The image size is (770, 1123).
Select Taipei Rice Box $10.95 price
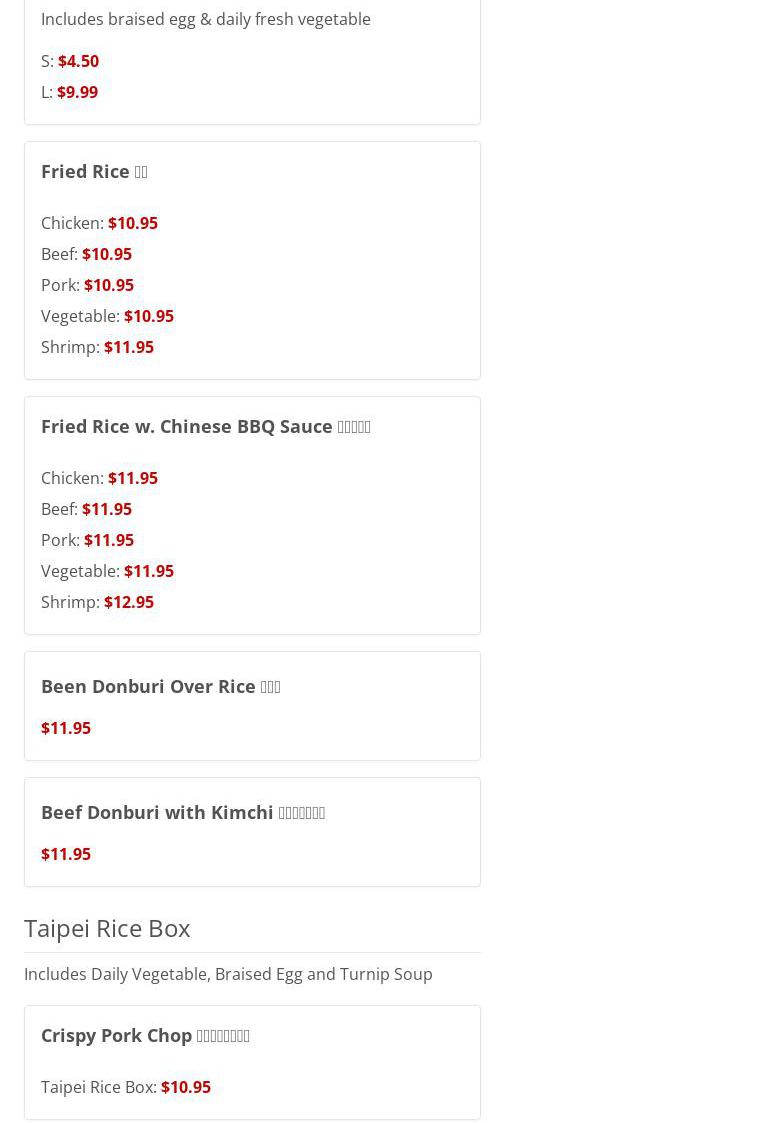tap(185, 1087)
